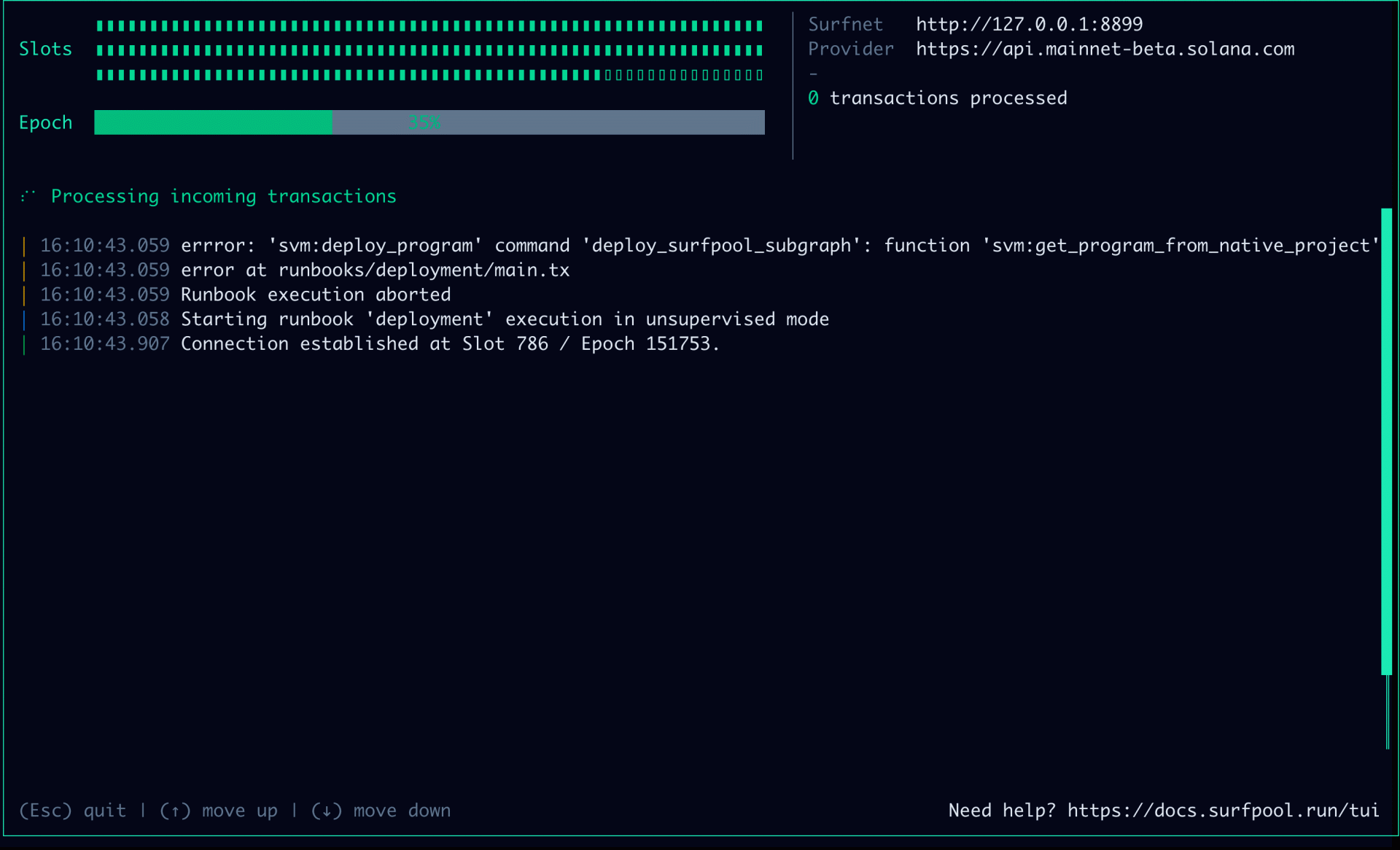
Task: Select the 'Runbook execution aborted' log entry
Action: coord(315,295)
